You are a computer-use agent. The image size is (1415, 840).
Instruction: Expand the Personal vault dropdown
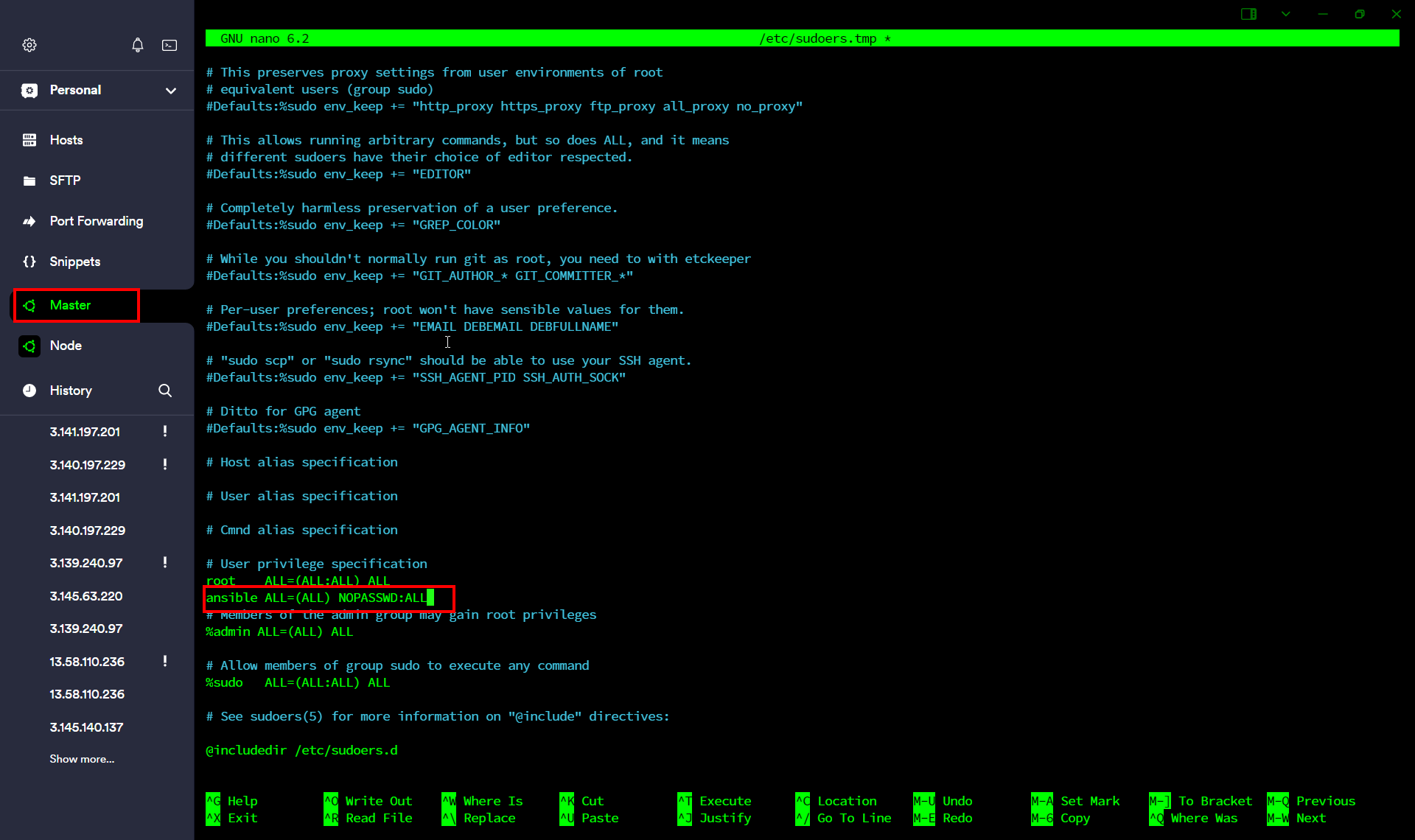[x=171, y=91]
